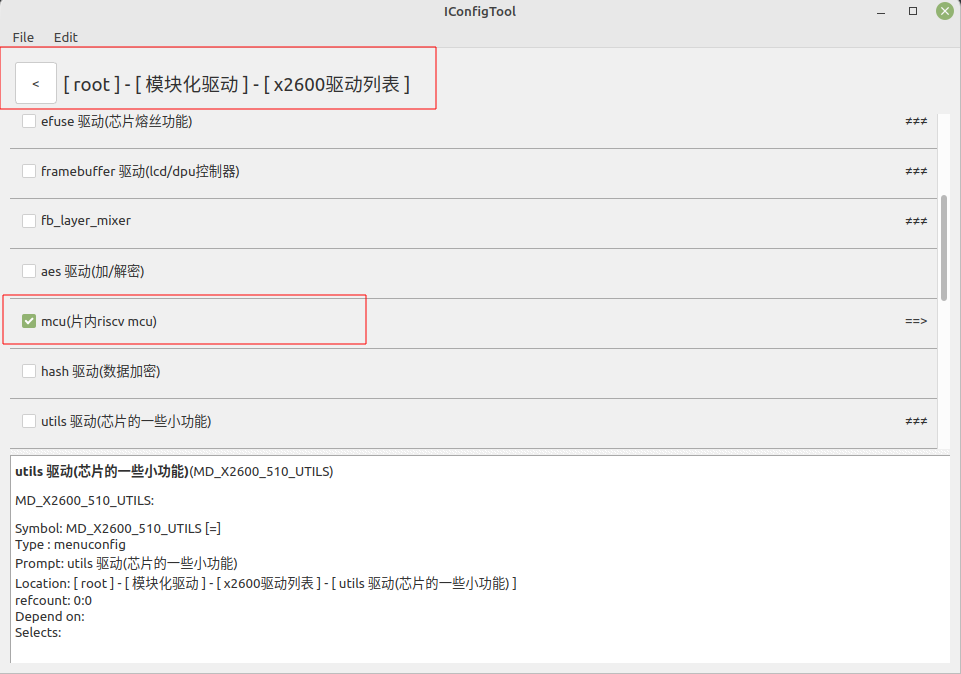The image size is (961, 674).
Task: Click fb_layer_mixer row submenu indicator
Action: point(915,221)
